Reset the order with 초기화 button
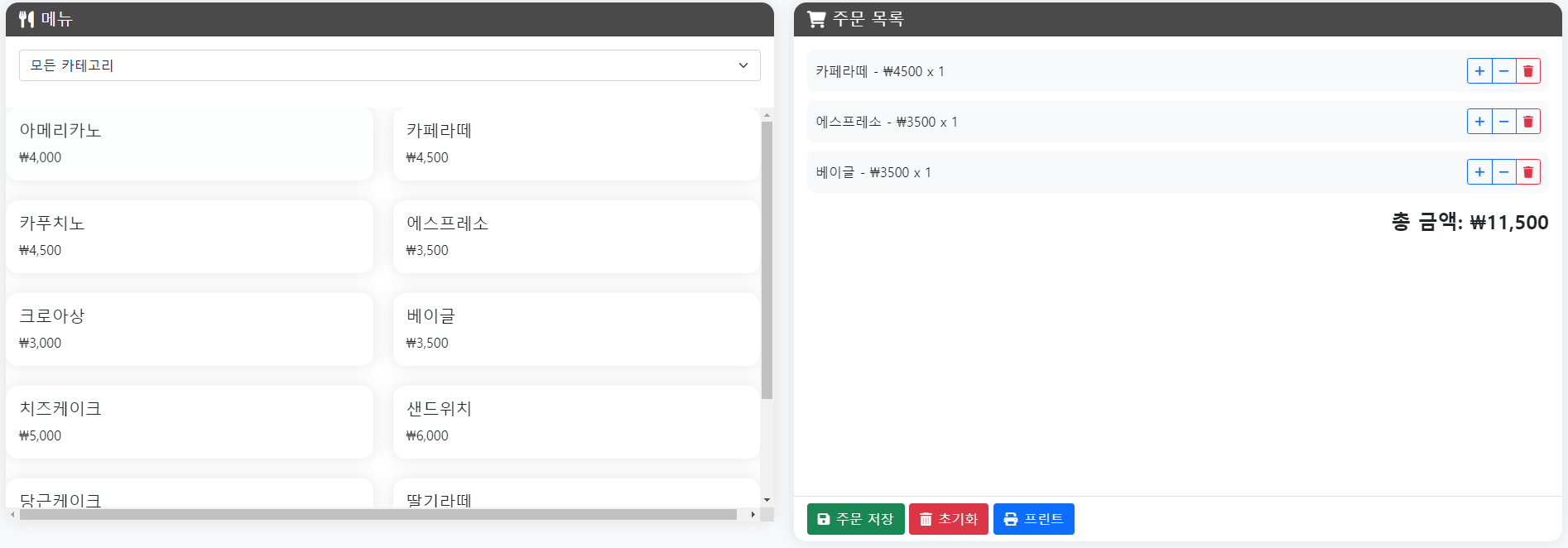This screenshot has width=1568, height=548. [949, 519]
